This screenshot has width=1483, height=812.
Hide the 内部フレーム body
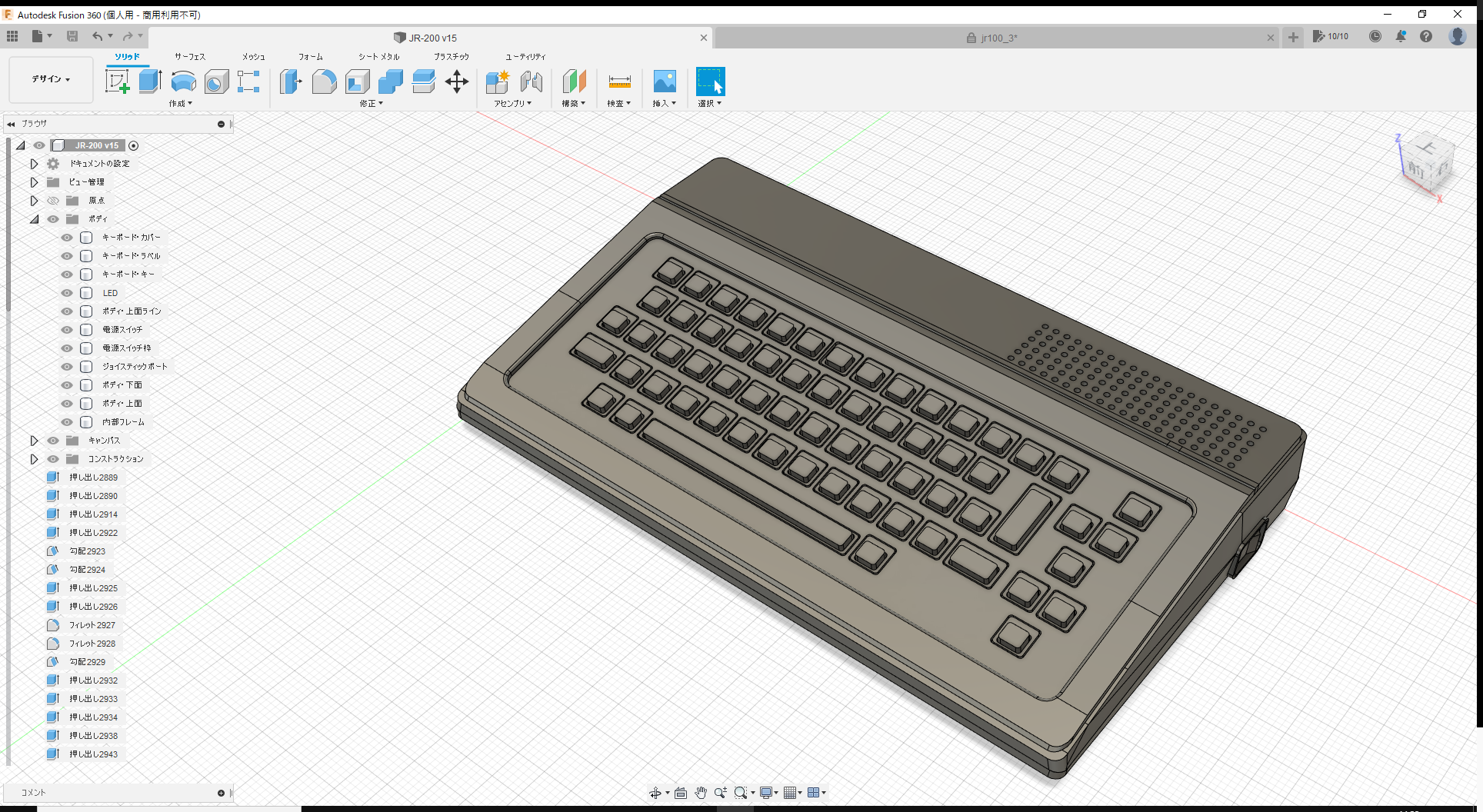(67, 421)
